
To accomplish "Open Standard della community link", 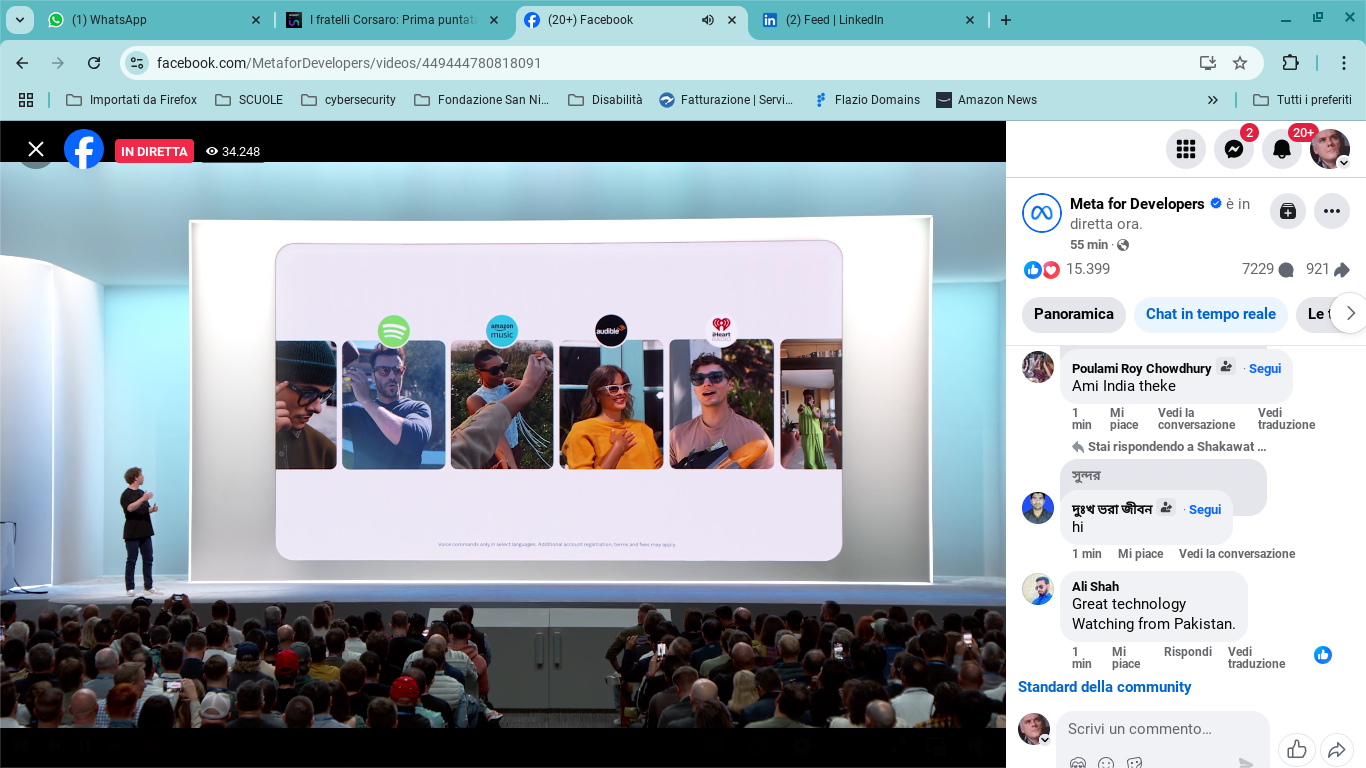I will 1104,687.
